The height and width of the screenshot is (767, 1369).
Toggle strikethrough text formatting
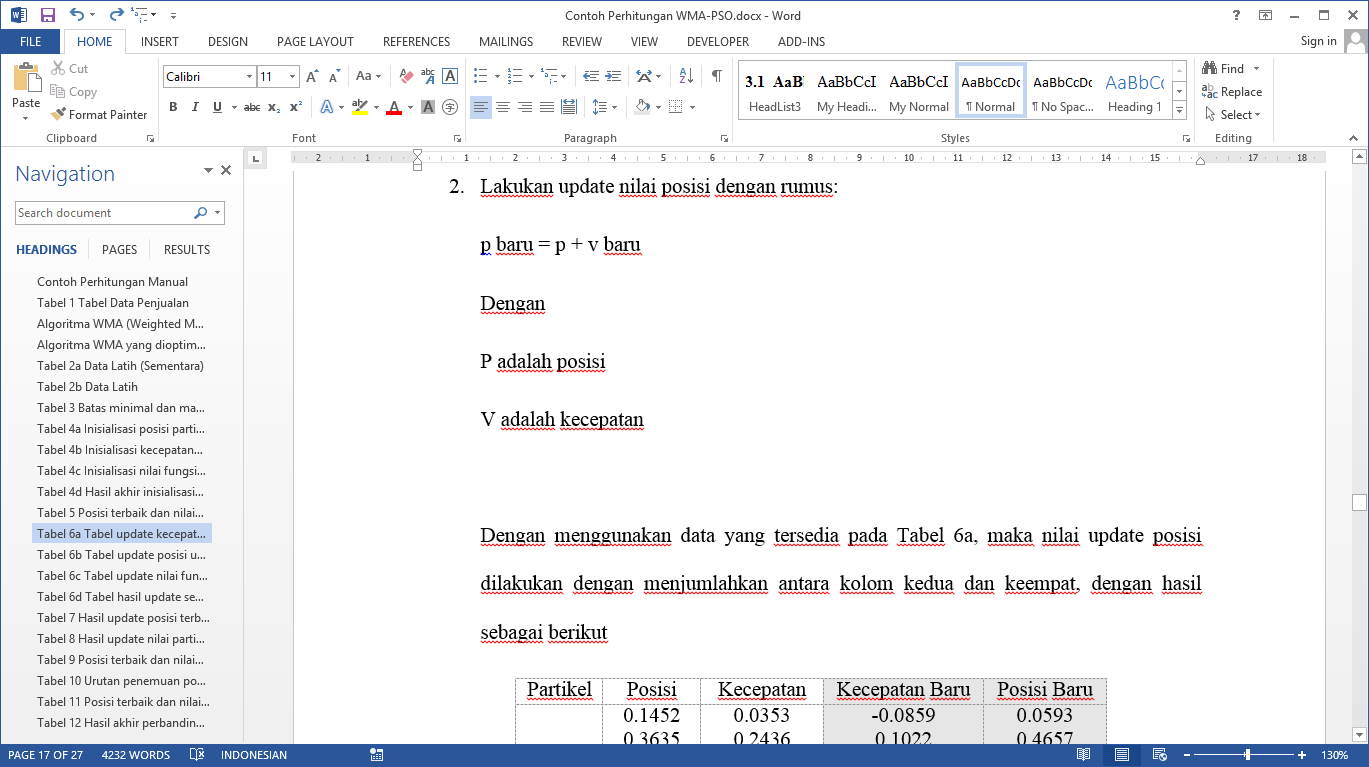click(x=252, y=107)
